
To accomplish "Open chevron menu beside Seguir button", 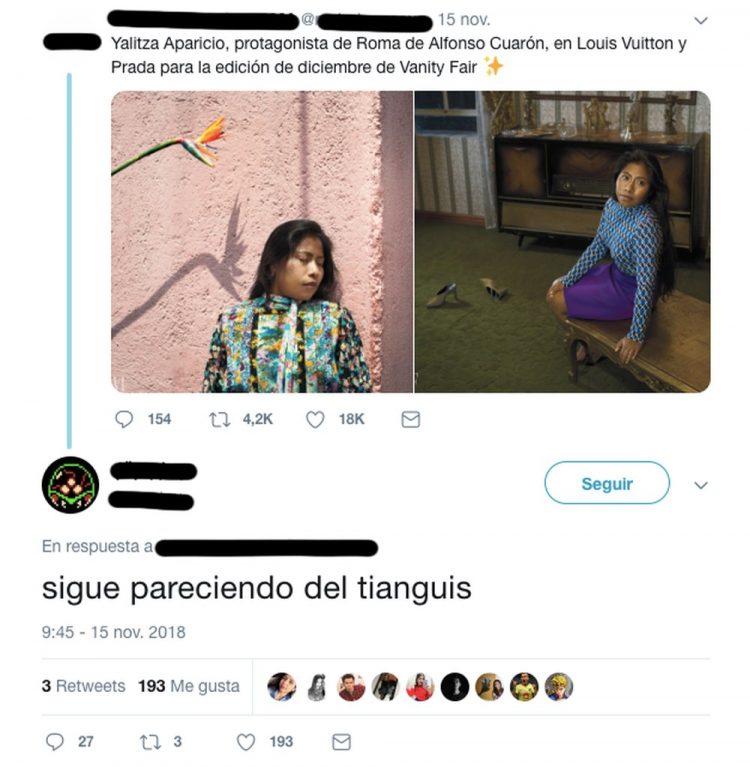I will pos(701,485).
